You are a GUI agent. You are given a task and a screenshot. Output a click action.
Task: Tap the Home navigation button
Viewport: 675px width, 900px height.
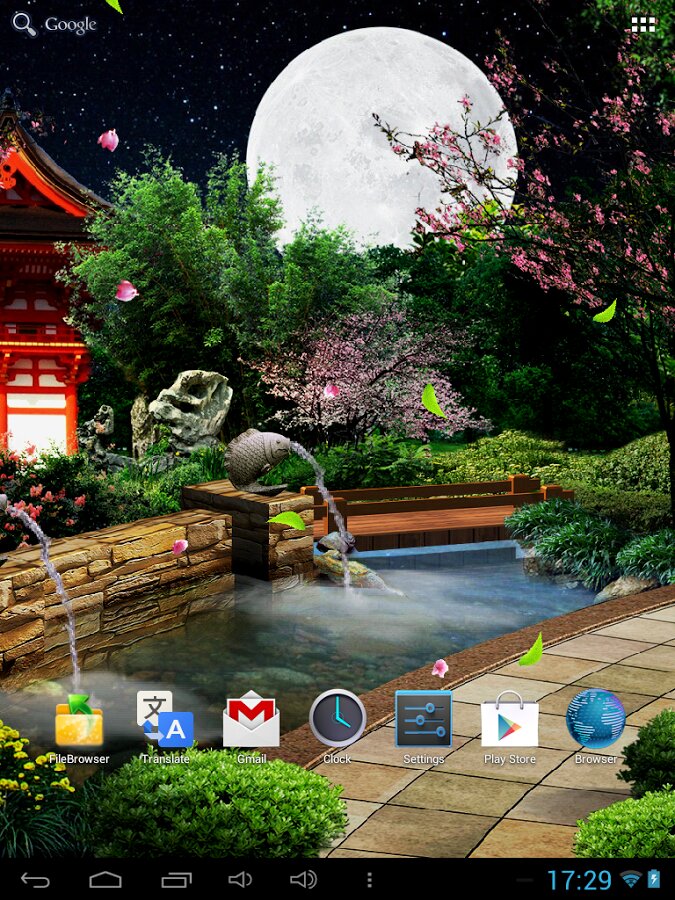pos(105,879)
